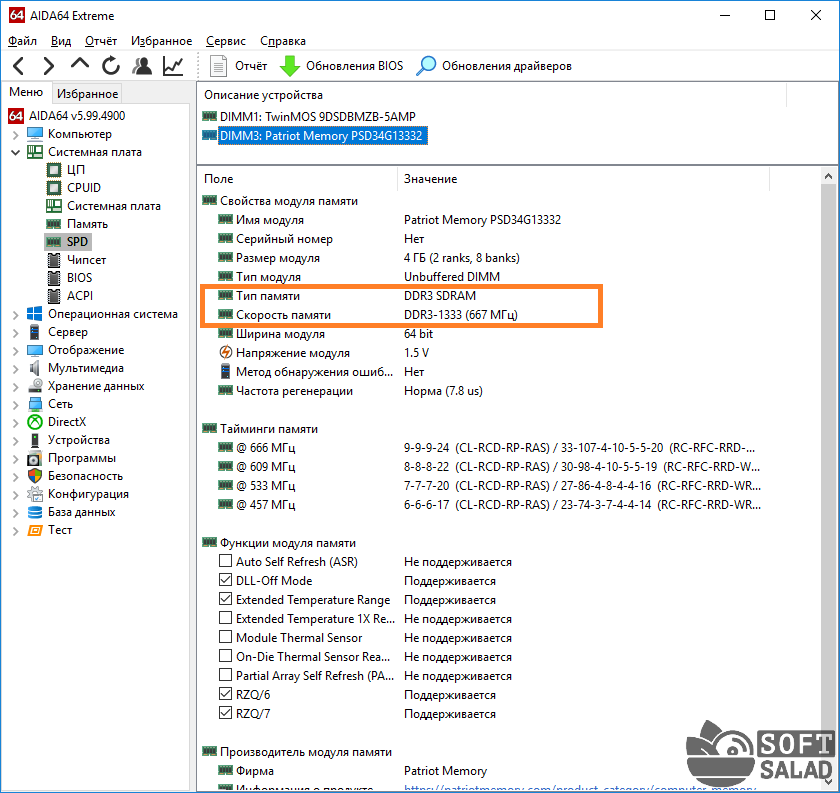Screen dimensions: 840x793
Task: Click the Up level arrow icon
Action: (x=80, y=65)
